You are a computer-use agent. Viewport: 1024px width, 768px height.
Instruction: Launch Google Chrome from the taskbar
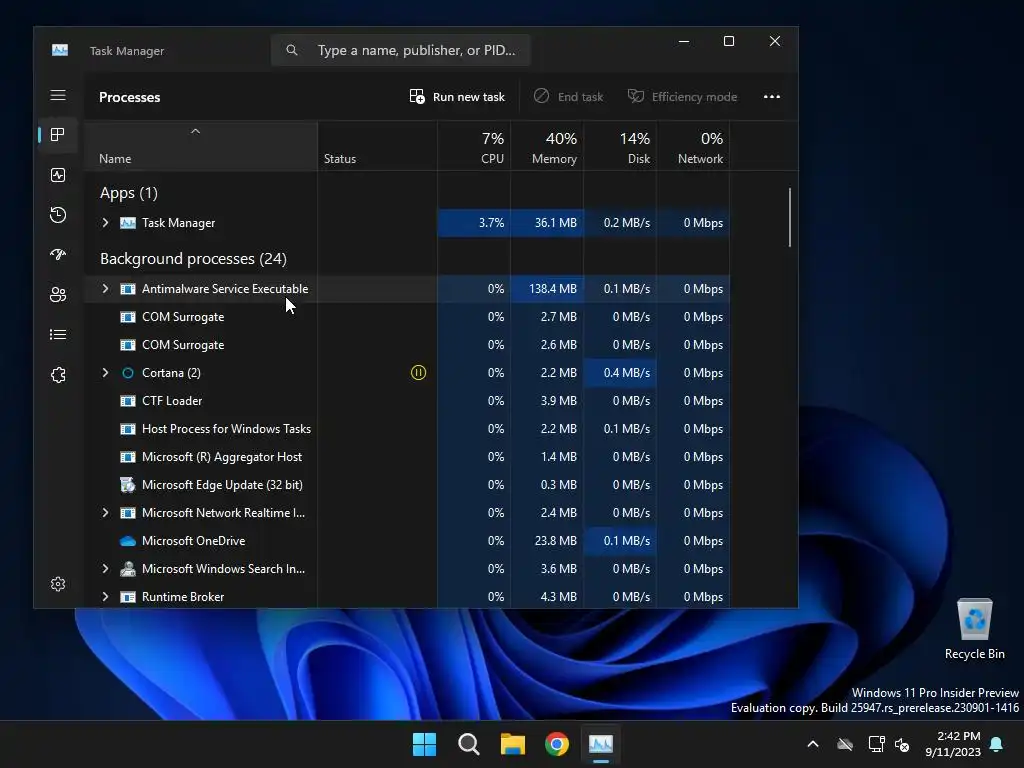(x=557, y=744)
